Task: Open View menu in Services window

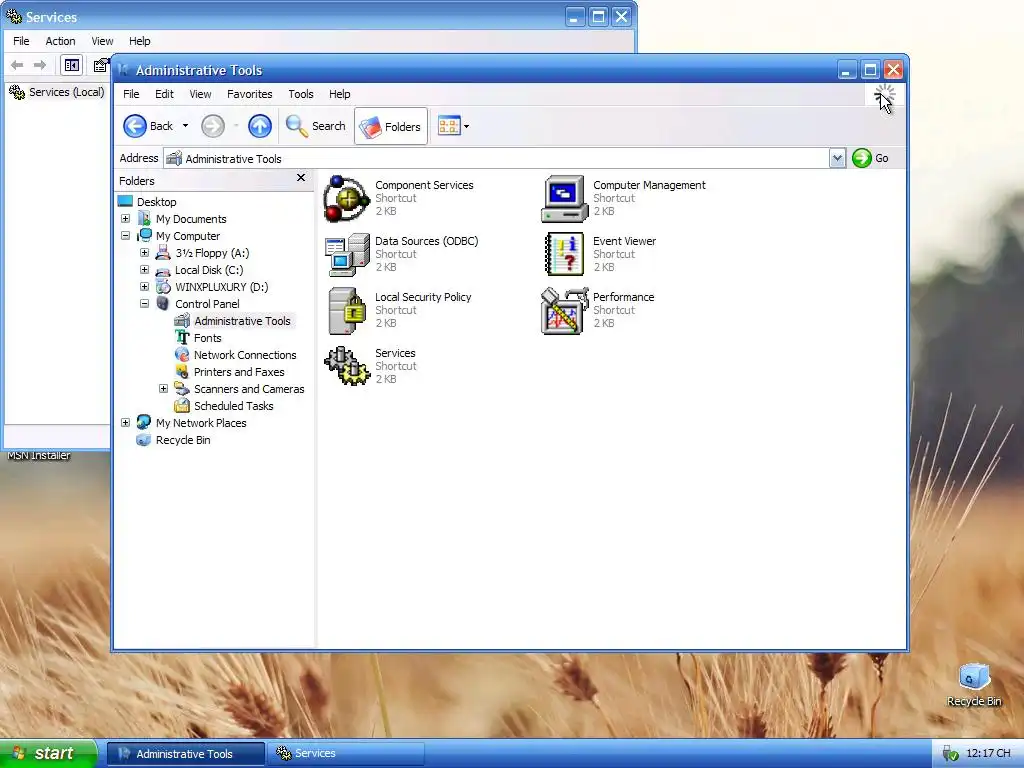Action: tap(102, 40)
